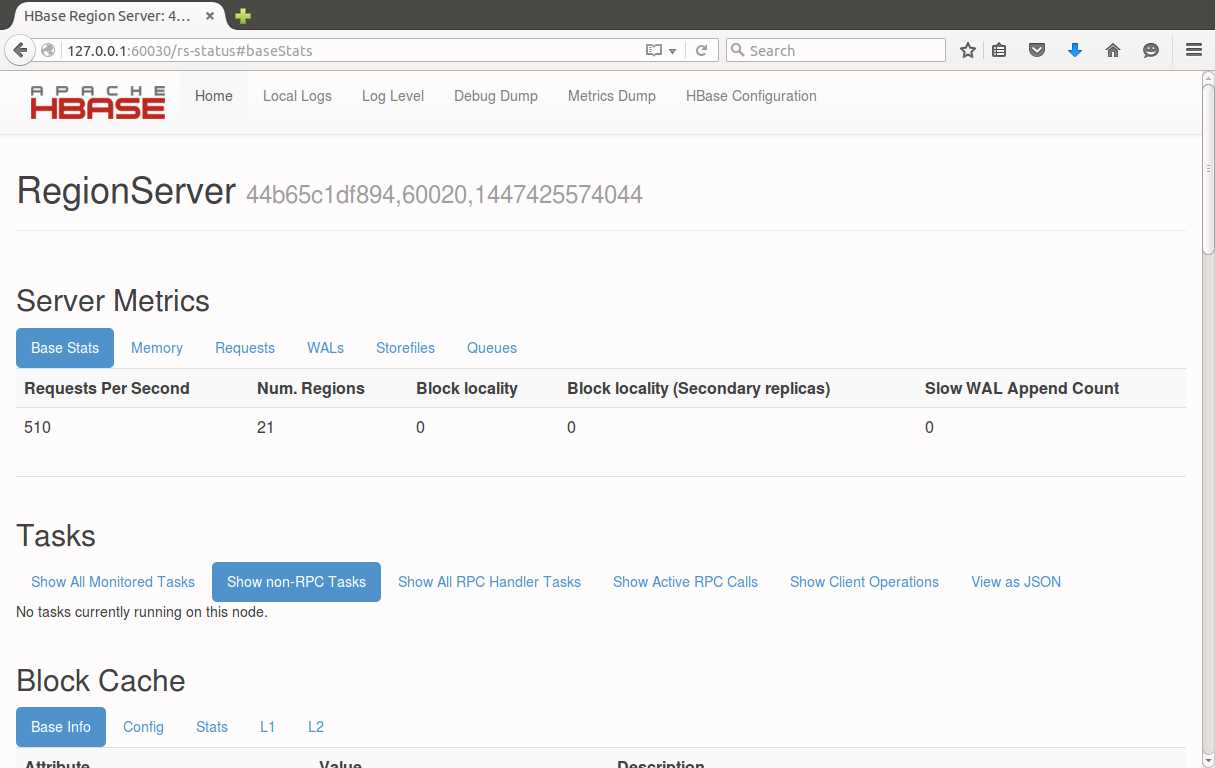Open the URL bar history dropdown arrow
Image resolution: width=1215 pixels, height=768 pixels.
click(x=673, y=49)
